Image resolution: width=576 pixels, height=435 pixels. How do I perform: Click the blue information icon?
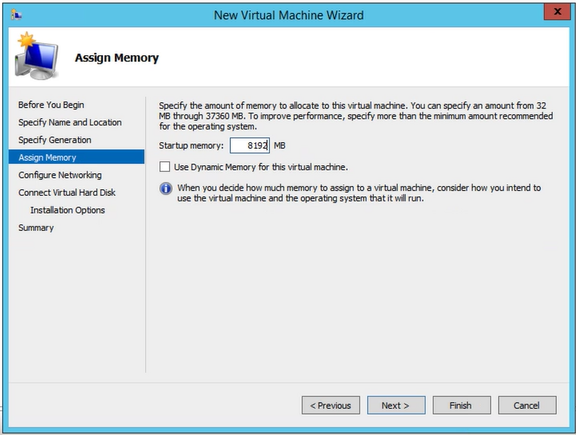tap(166, 188)
